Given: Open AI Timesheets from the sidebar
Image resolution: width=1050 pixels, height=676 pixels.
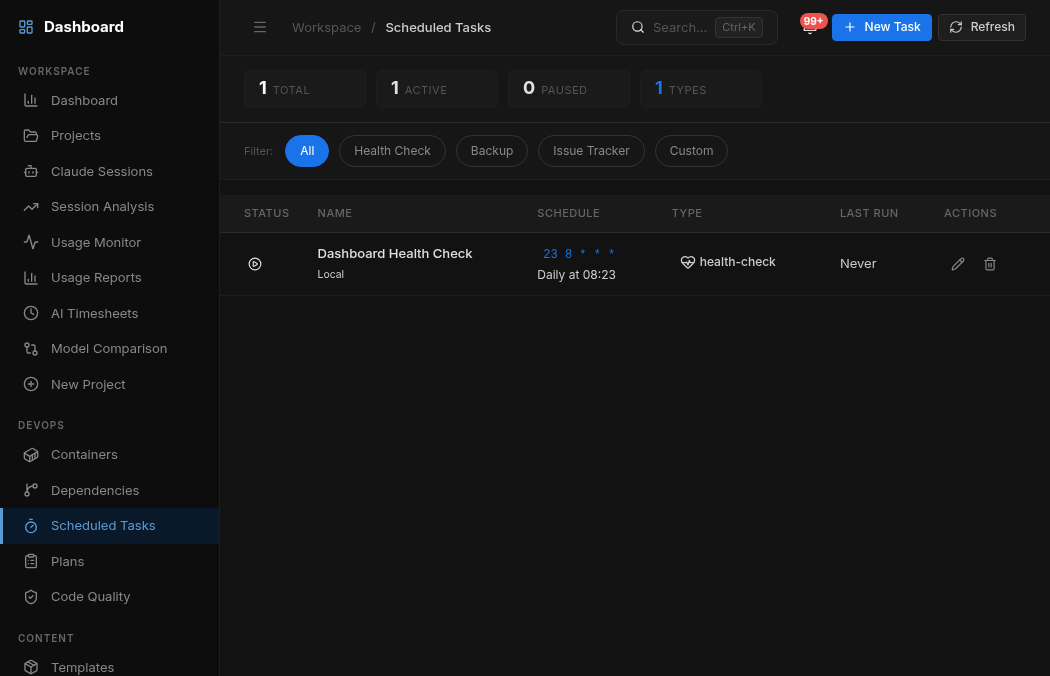Looking at the screenshot, I should click(92, 313).
